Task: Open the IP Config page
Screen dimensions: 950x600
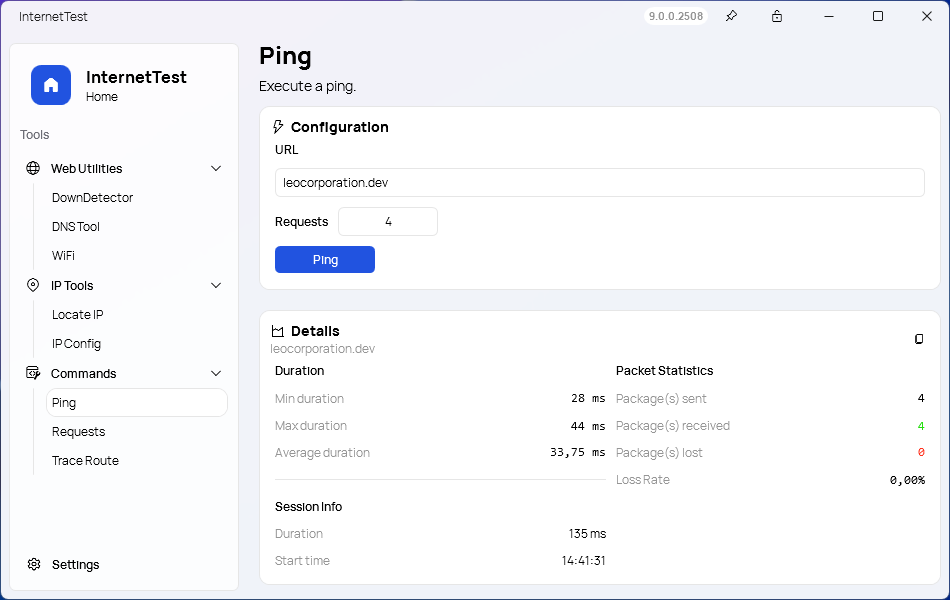Action: (x=76, y=344)
